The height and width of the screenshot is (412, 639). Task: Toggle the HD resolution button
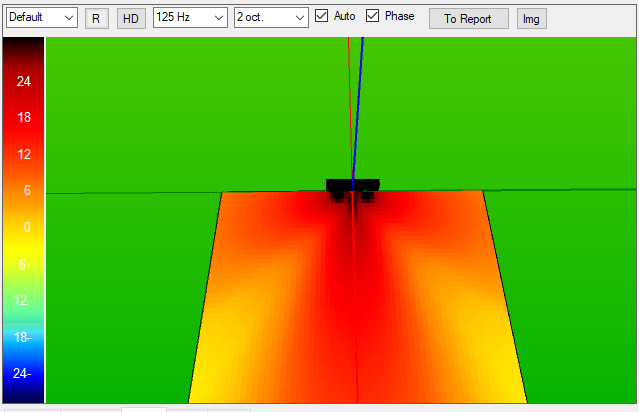(x=131, y=19)
